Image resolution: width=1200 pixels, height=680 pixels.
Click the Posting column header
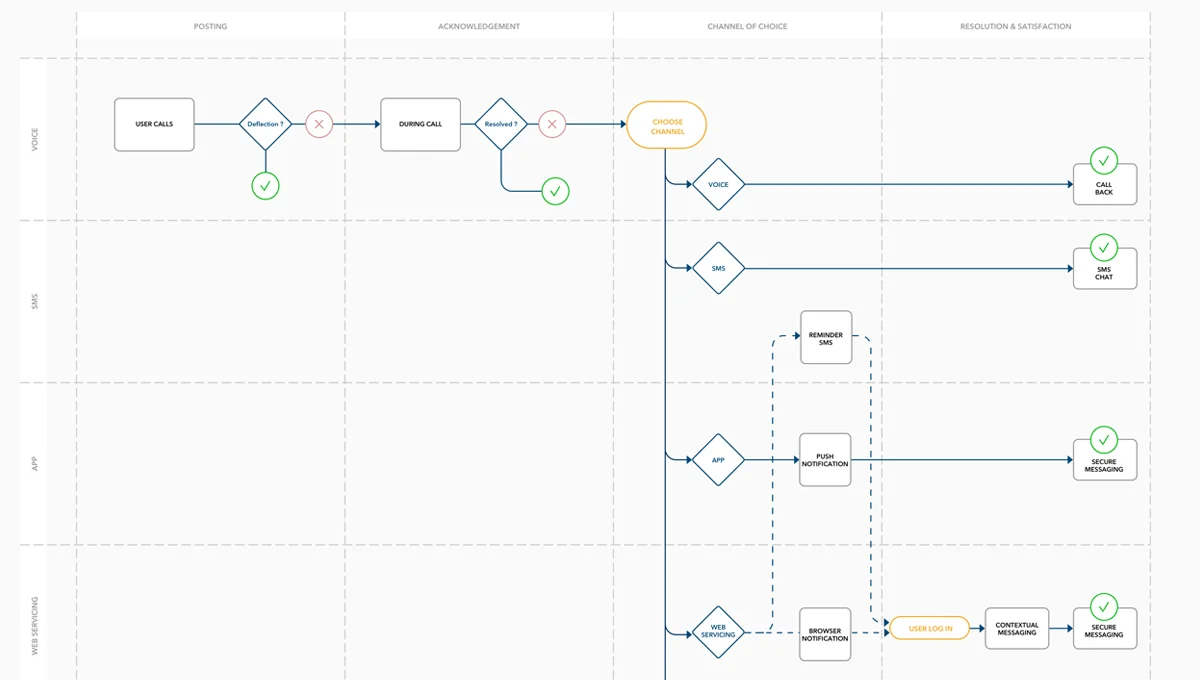click(210, 26)
